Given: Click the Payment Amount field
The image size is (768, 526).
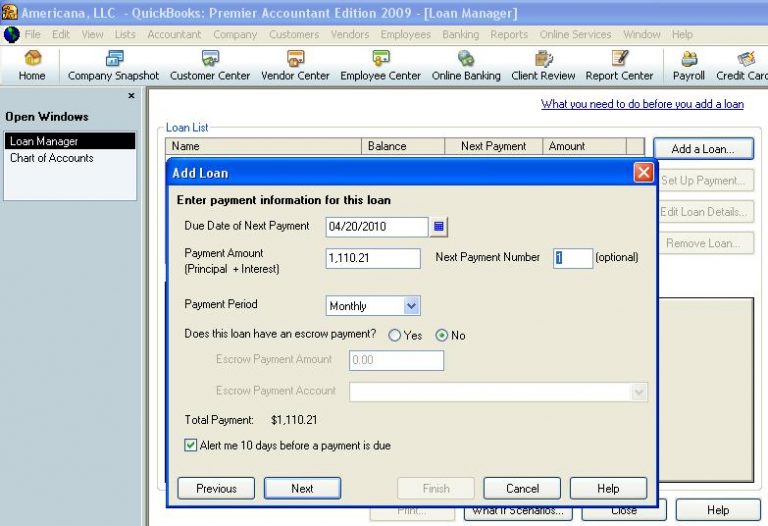Looking at the screenshot, I should click(x=373, y=258).
